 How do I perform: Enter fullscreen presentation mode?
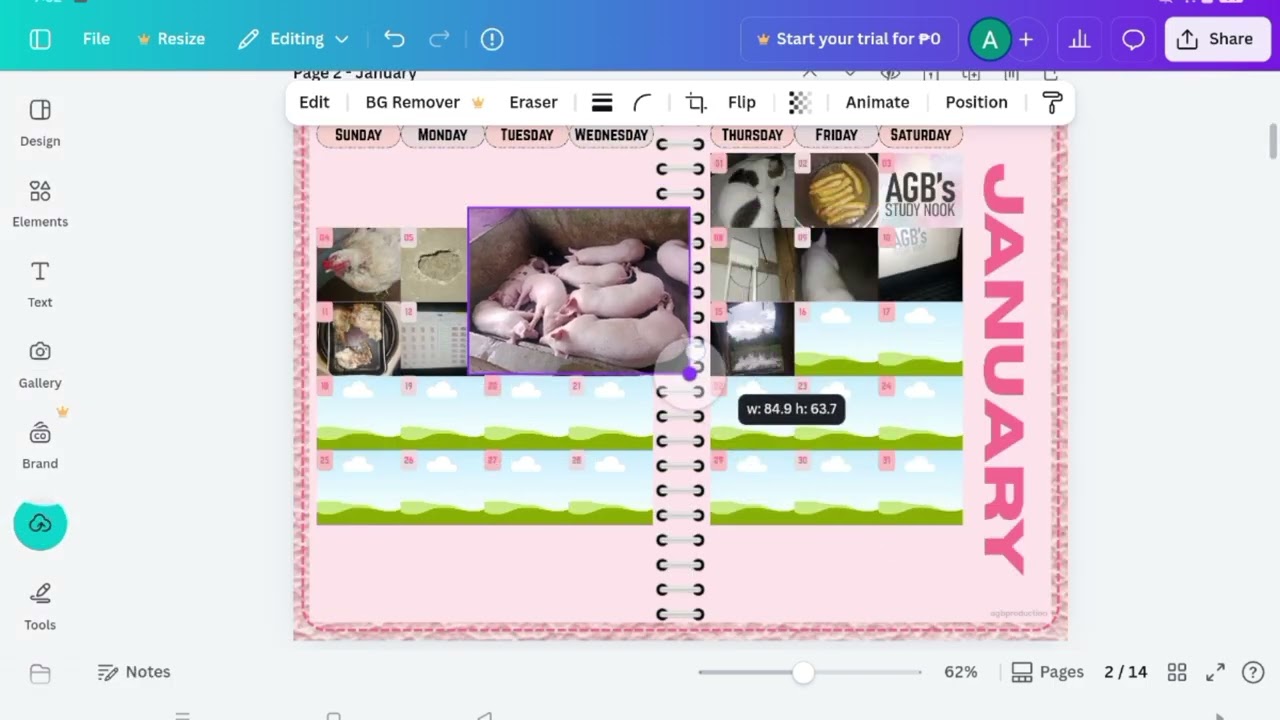click(x=1215, y=672)
